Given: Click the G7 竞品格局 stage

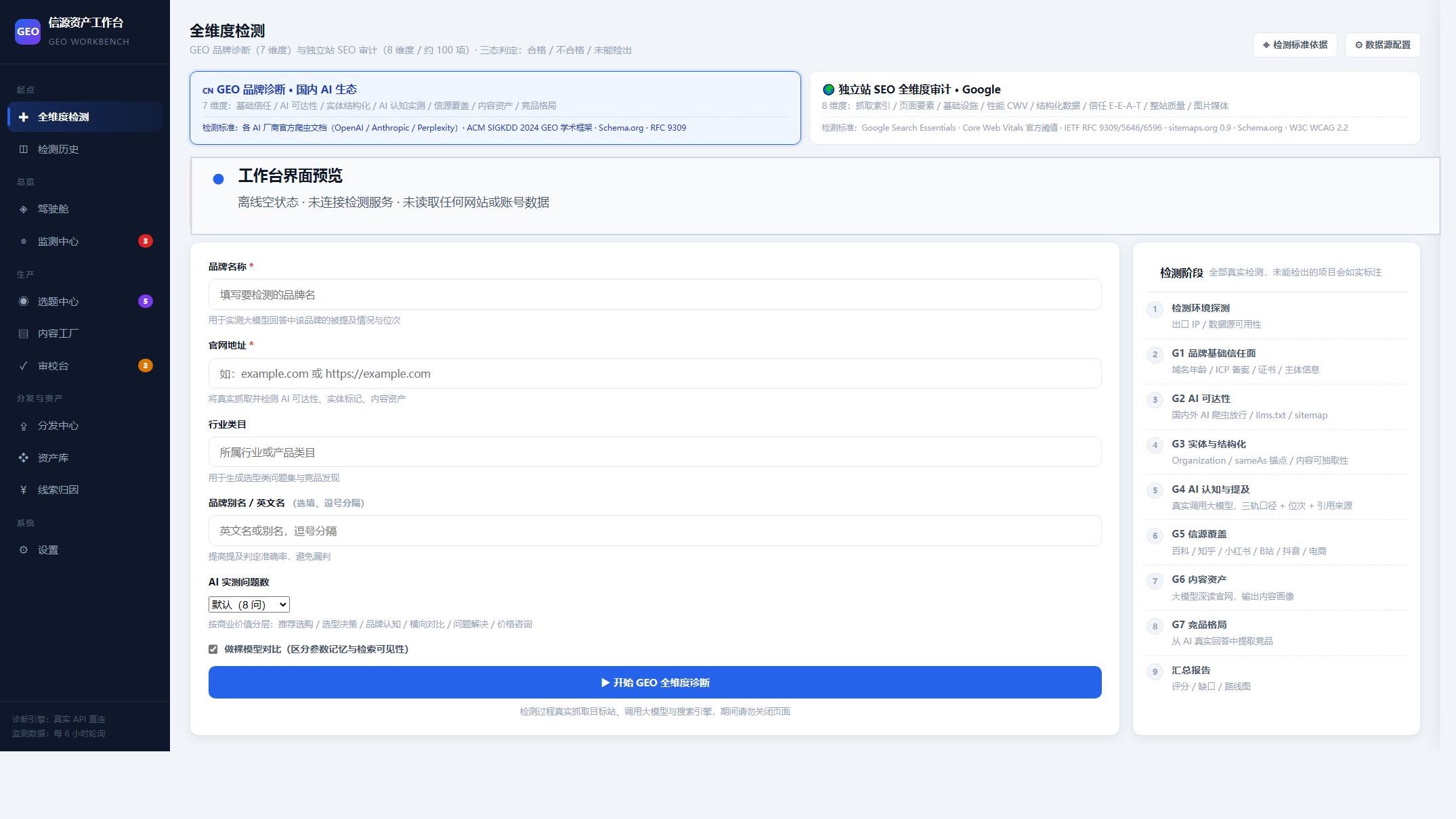Looking at the screenshot, I should pyautogui.click(x=1277, y=633).
